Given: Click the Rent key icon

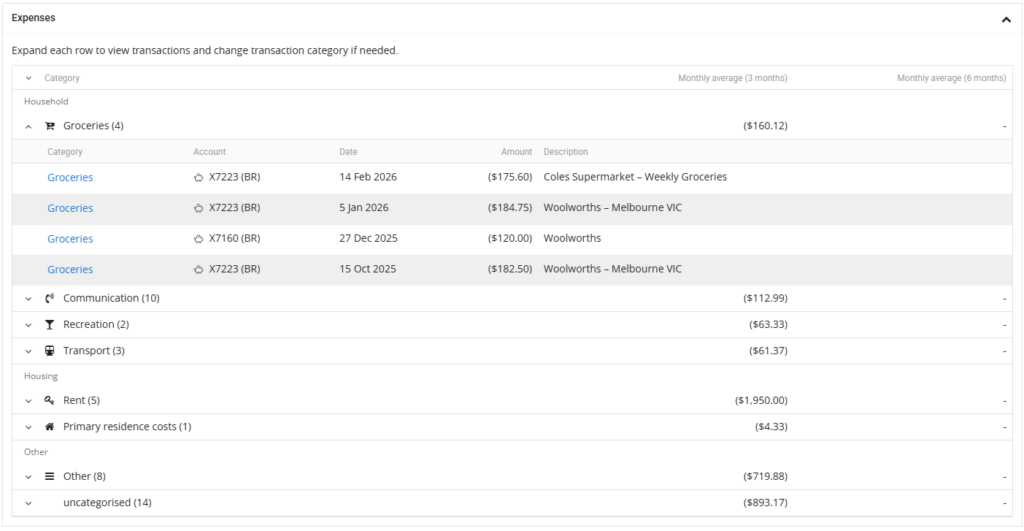Looking at the screenshot, I should (50, 401).
